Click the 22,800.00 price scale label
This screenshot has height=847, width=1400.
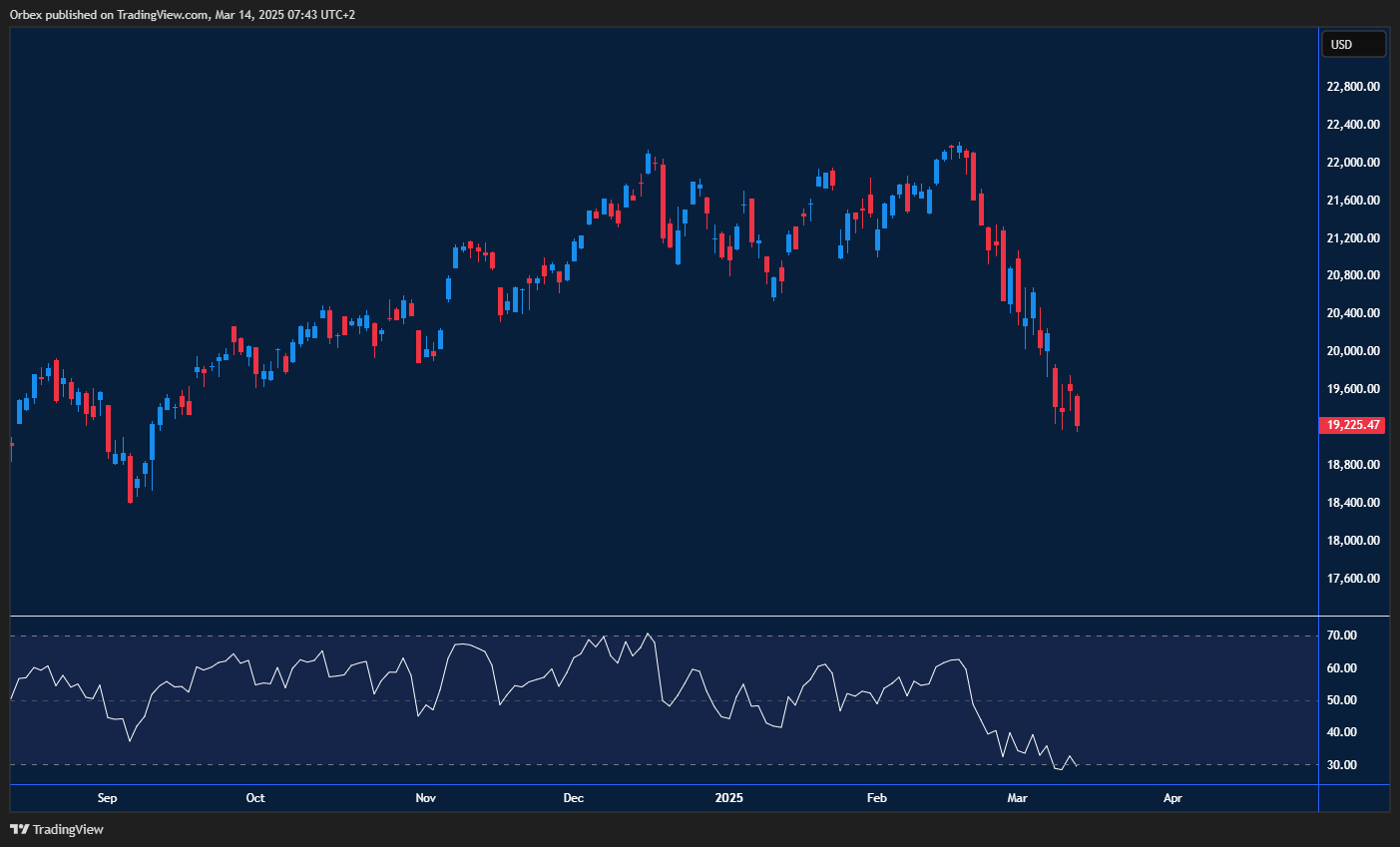point(1352,86)
